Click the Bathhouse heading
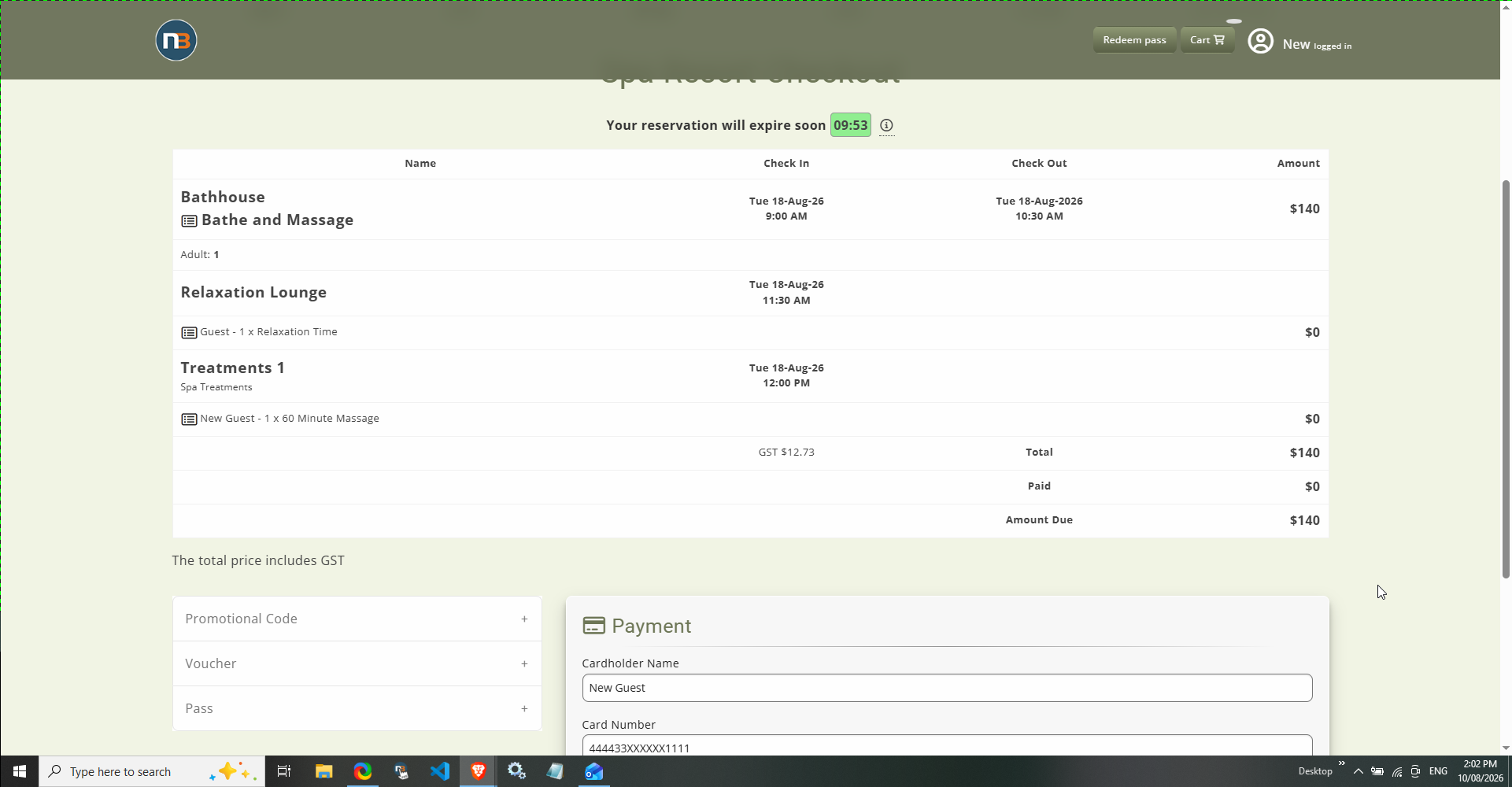Screen dimensions: 1512x787 coord(223,197)
